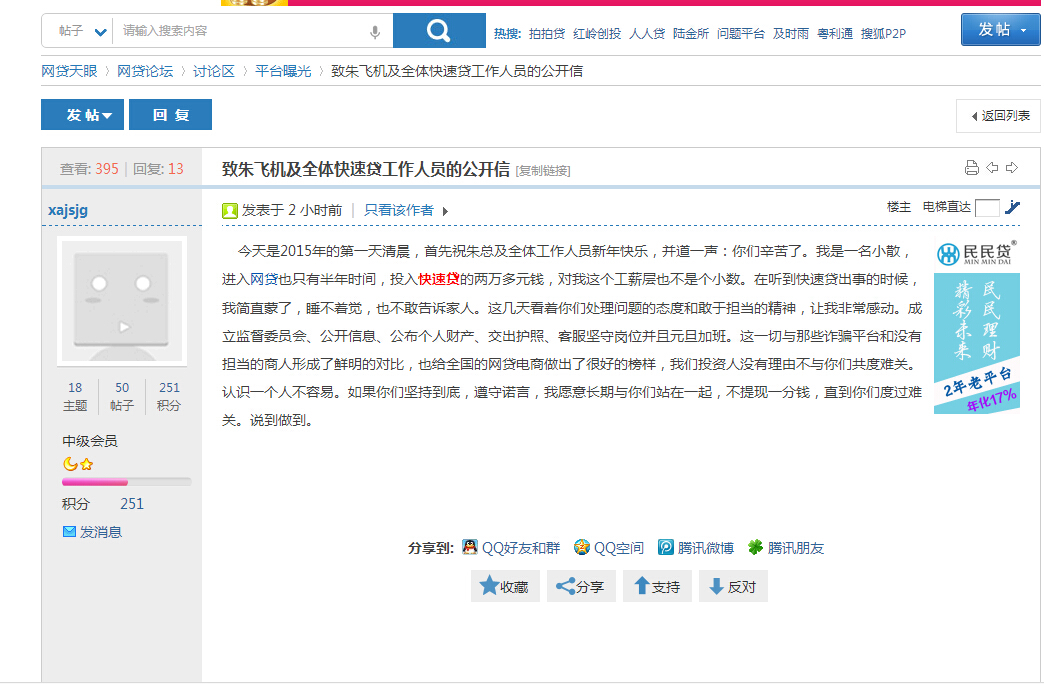Click the elevator jump icon

[x=1012, y=207]
